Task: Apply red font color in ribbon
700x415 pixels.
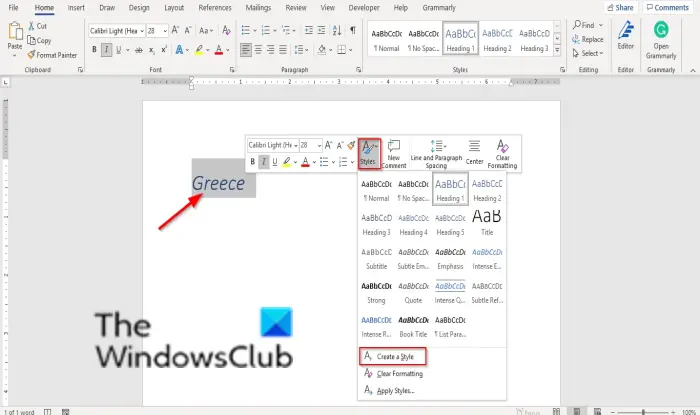Action: [219, 50]
